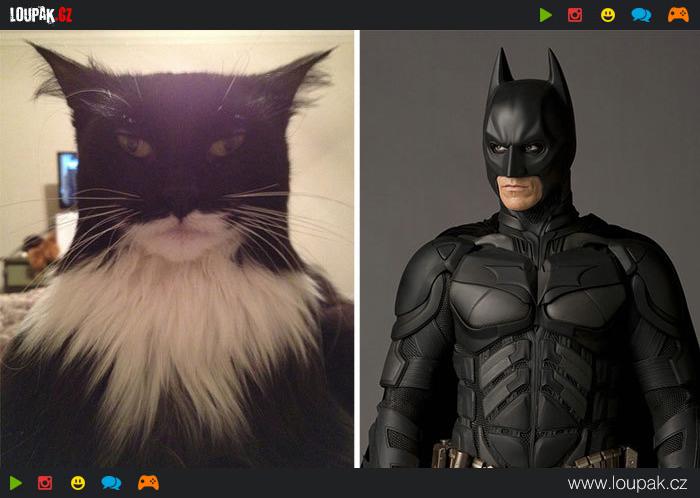700x498 pixels.
Task: Click the yellow smiley icon in the top bar
Action: tap(607, 15)
